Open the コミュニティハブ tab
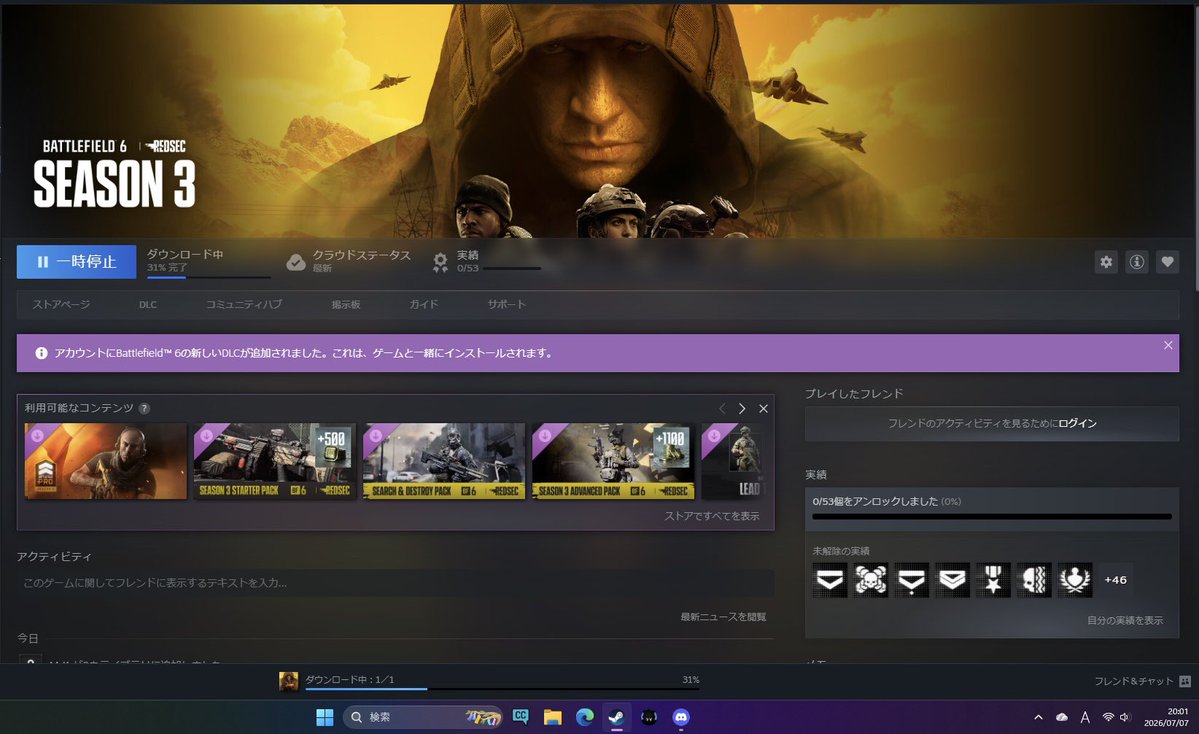Image resolution: width=1199 pixels, height=734 pixels. point(244,304)
